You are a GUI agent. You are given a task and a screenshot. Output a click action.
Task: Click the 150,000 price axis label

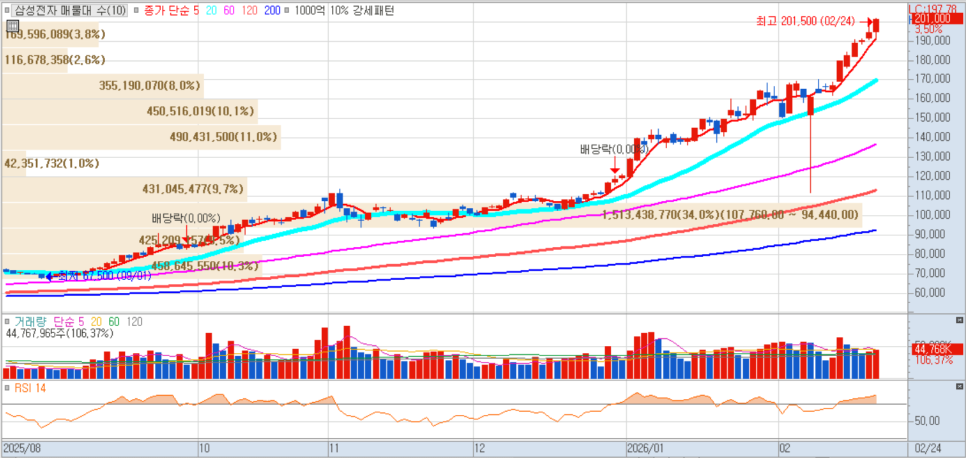[931, 118]
